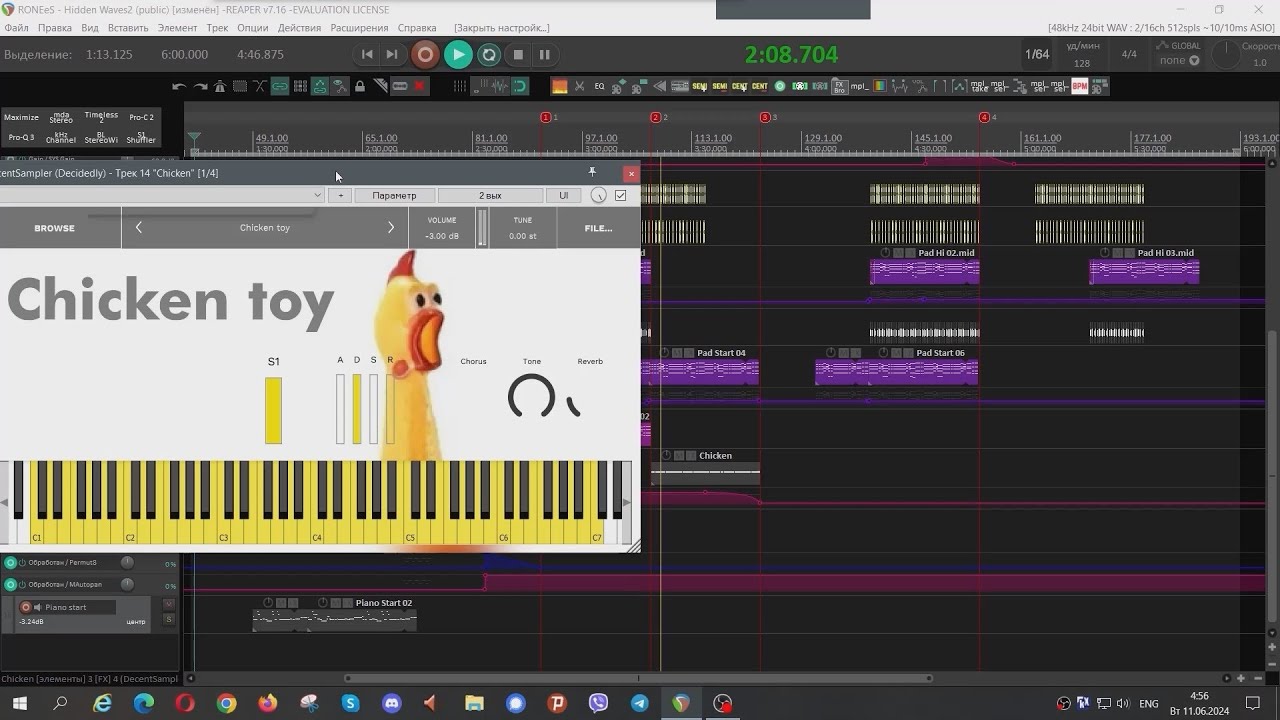Click the green Play button
1280x720 pixels.
pyautogui.click(x=458, y=55)
